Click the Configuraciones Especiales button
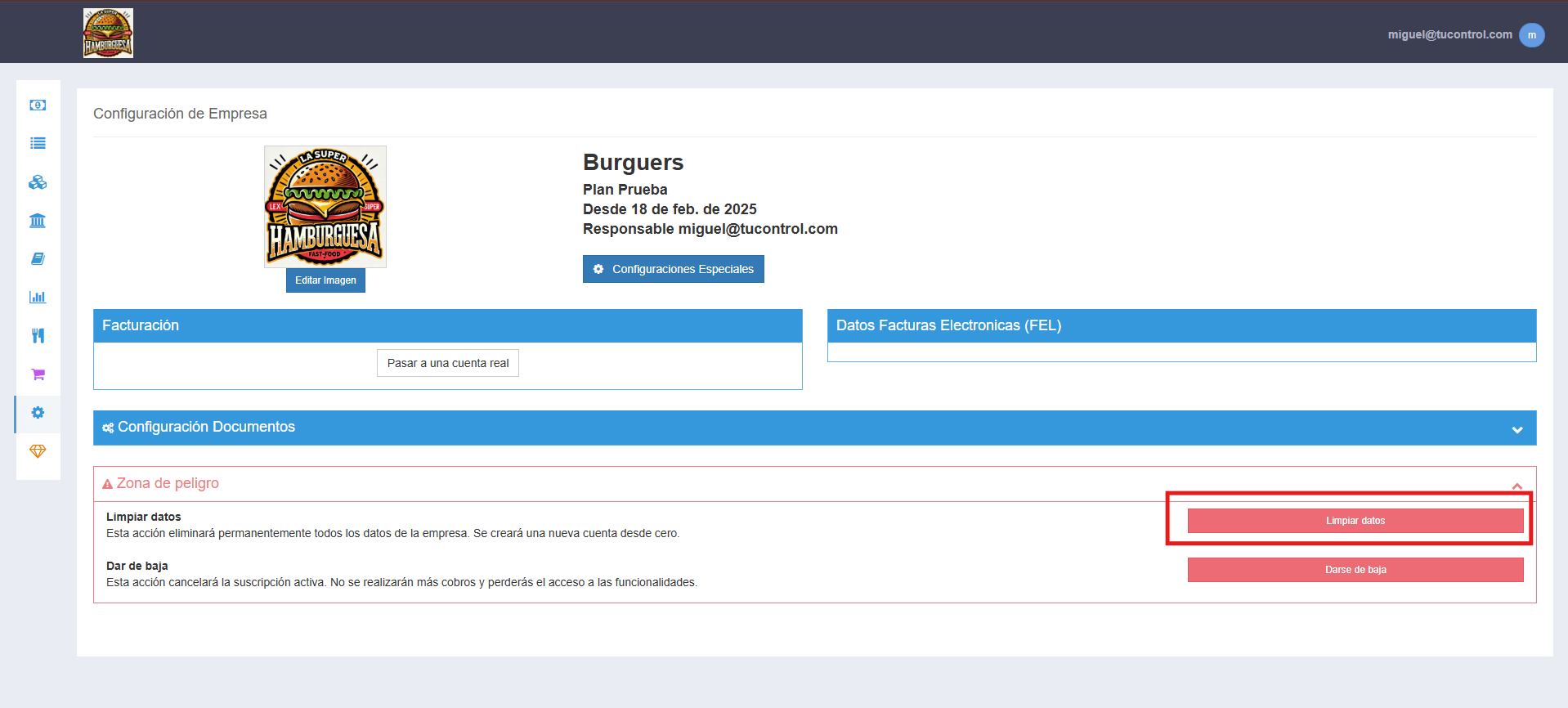The width and height of the screenshot is (1568, 708). click(x=674, y=269)
